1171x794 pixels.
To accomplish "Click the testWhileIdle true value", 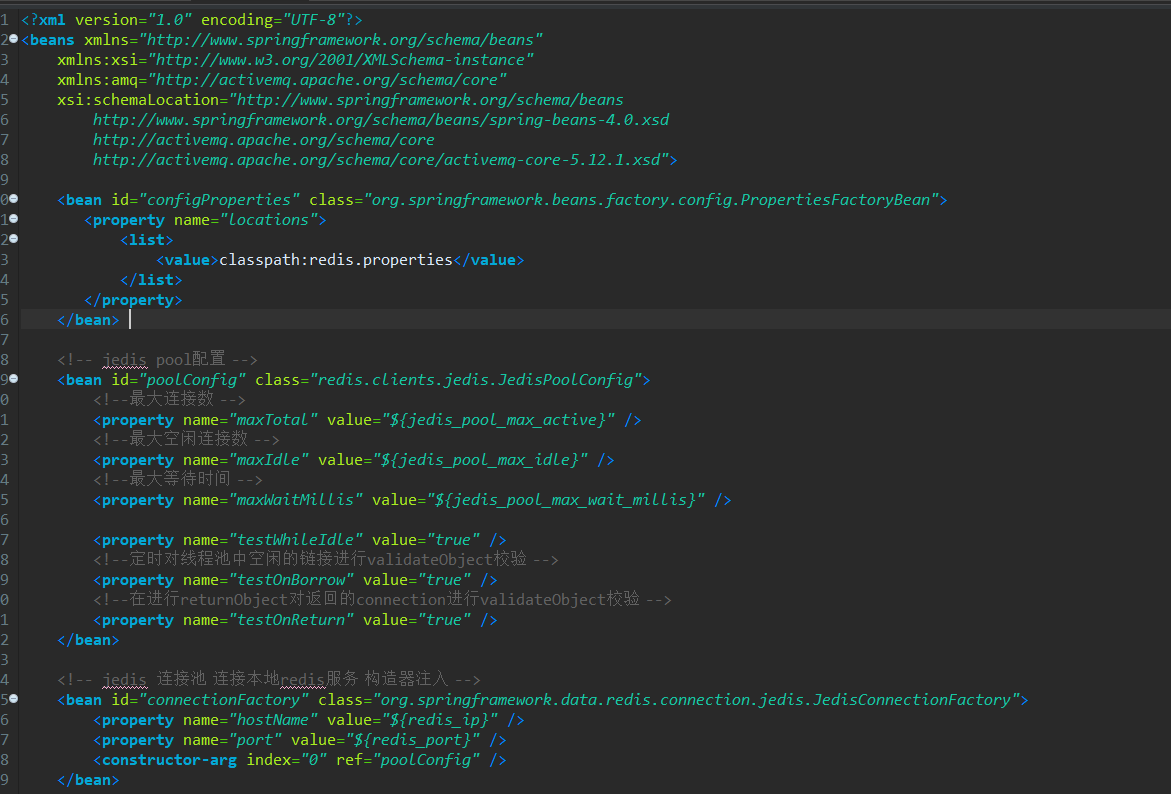I will click(x=453, y=539).
